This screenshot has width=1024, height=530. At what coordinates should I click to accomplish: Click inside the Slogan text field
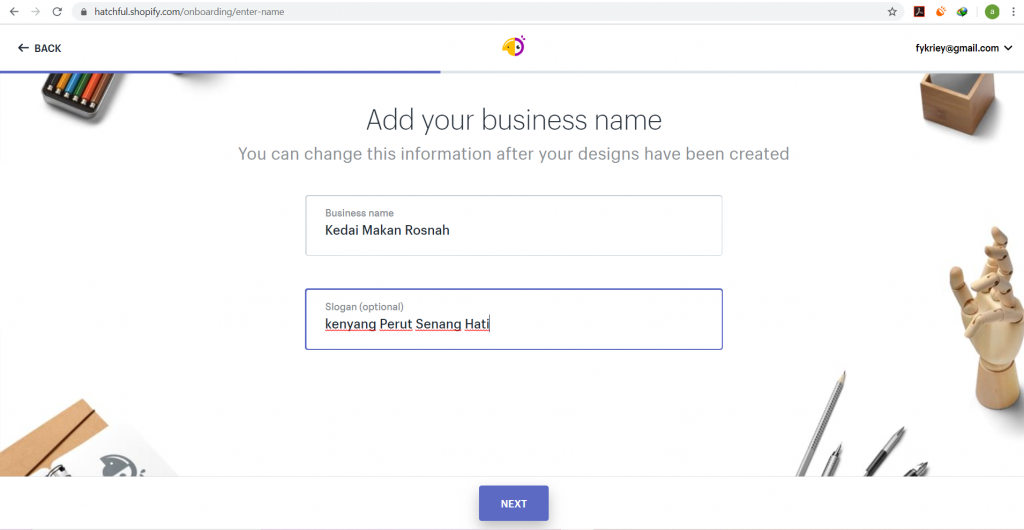click(x=513, y=319)
